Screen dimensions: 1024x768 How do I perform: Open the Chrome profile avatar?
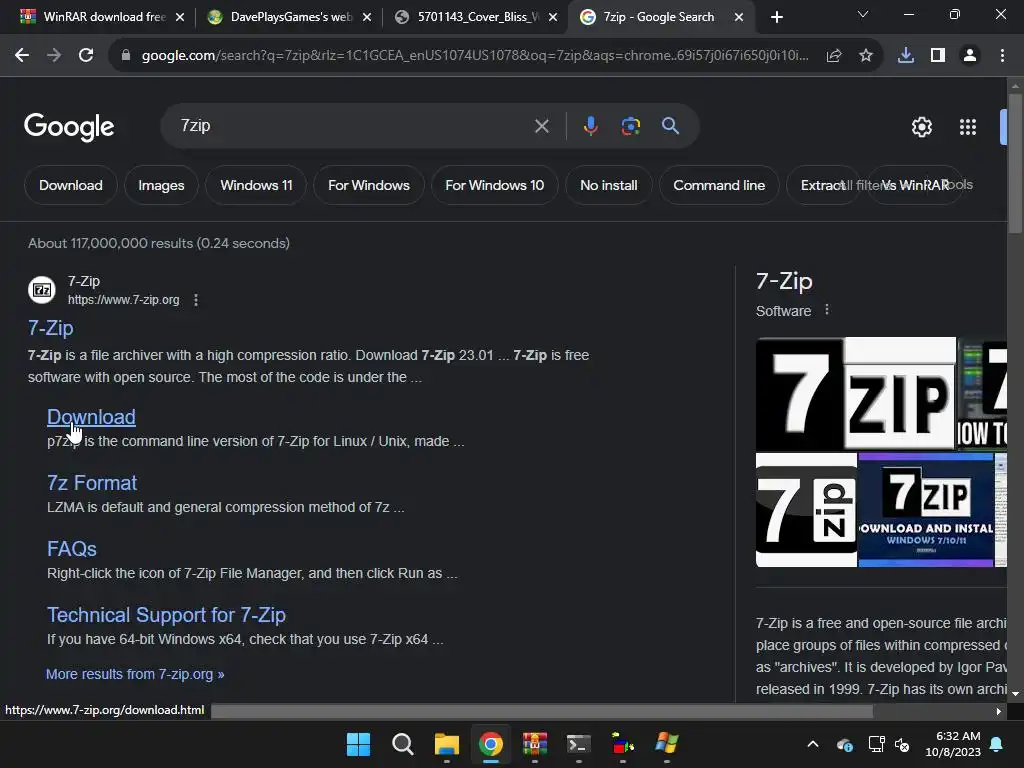tap(970, 56)
